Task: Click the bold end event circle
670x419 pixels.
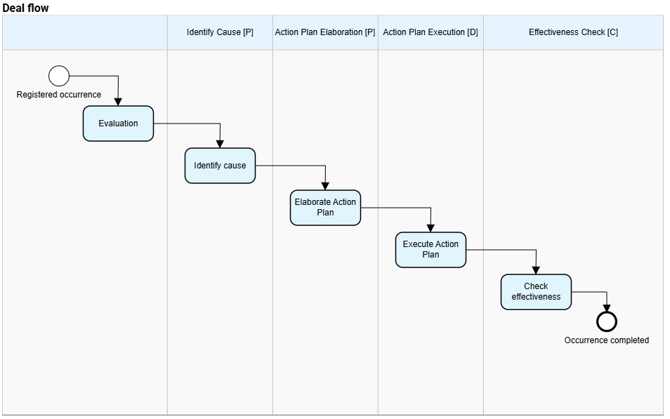Action: (x=606, y=321)
